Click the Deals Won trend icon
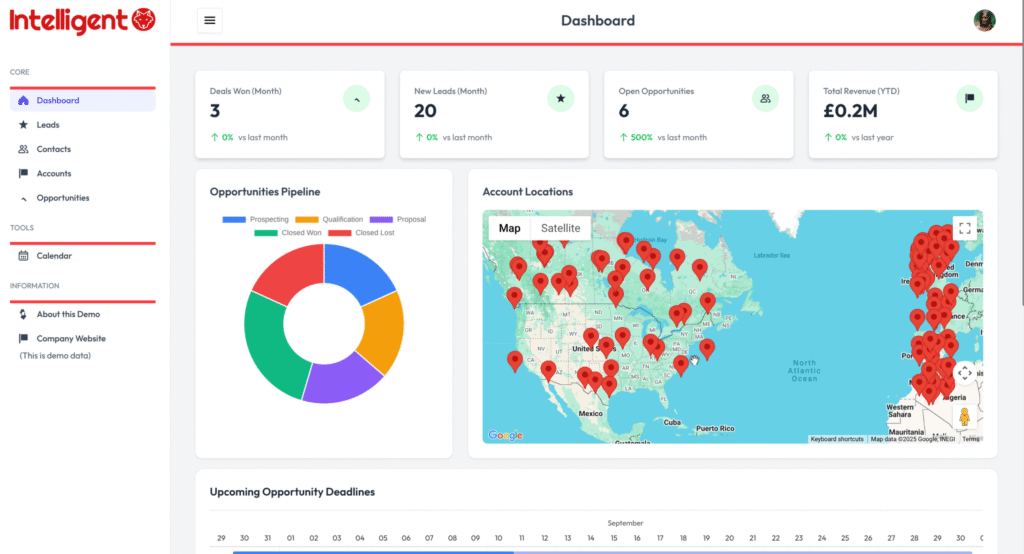Viewport: 1024px width, 554px height. click(357, 98)
